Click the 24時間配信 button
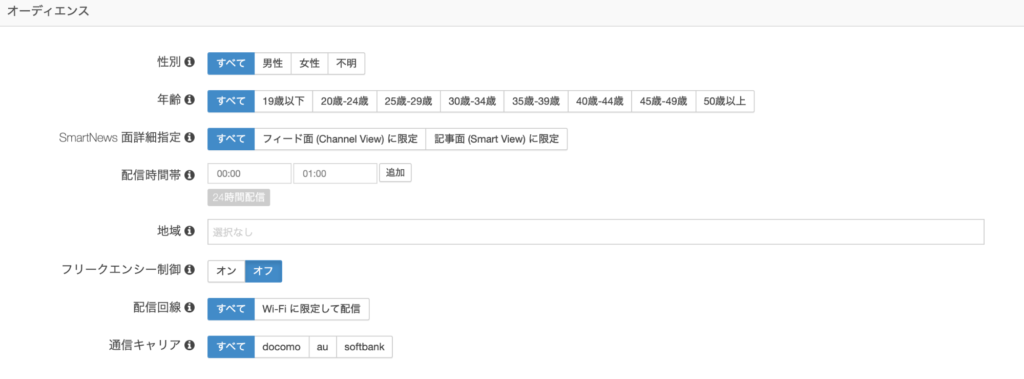Screen dimensions: 1024x379 239,197
